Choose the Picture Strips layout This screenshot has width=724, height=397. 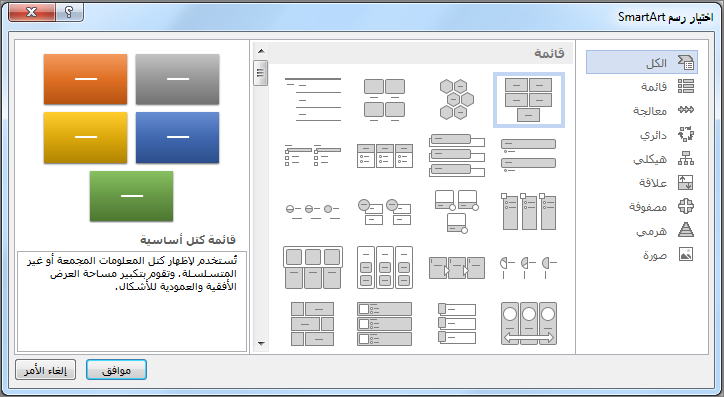pyautogui.click(x=457, y=324)
